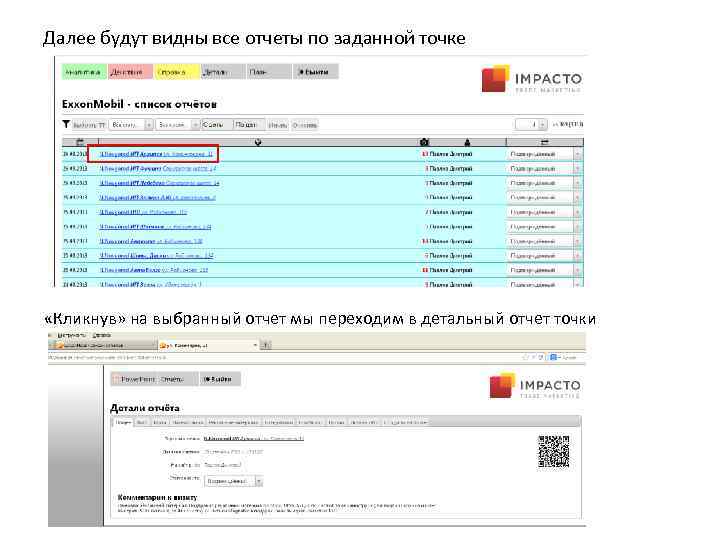The height and width of the screenshot is (540, 720).
Task: Click the Отчёты button on details page
Action: 177,379
